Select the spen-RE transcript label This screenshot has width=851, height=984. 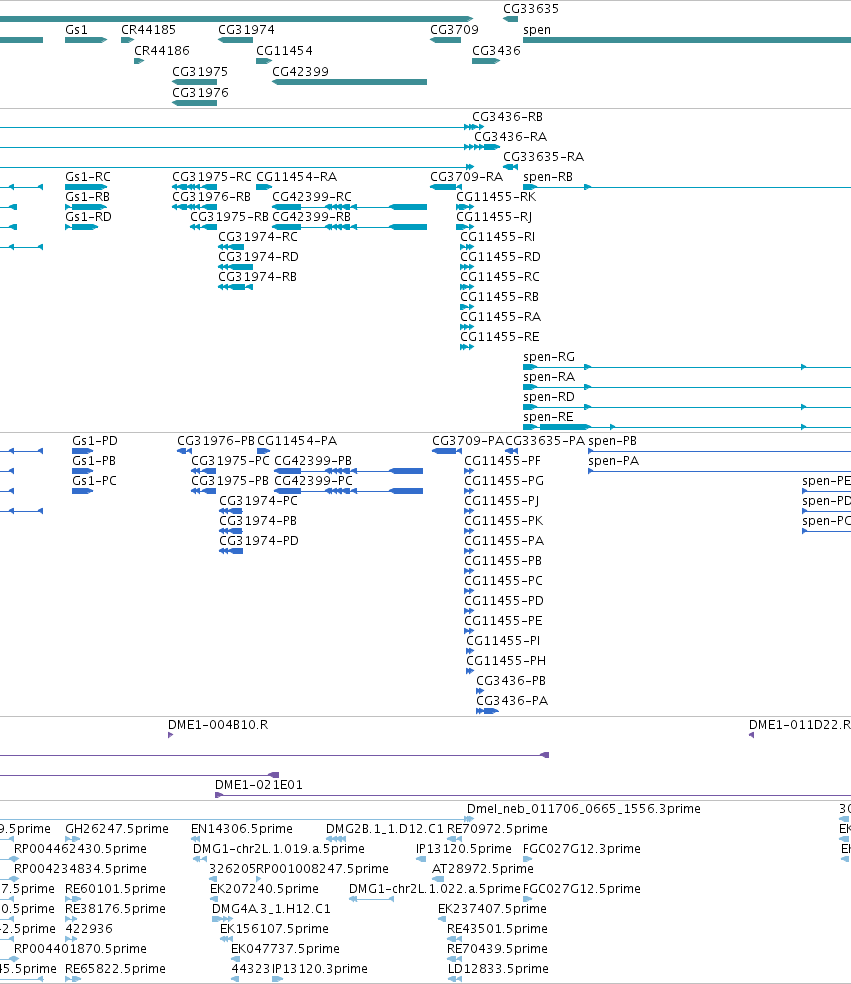(549, 417)
